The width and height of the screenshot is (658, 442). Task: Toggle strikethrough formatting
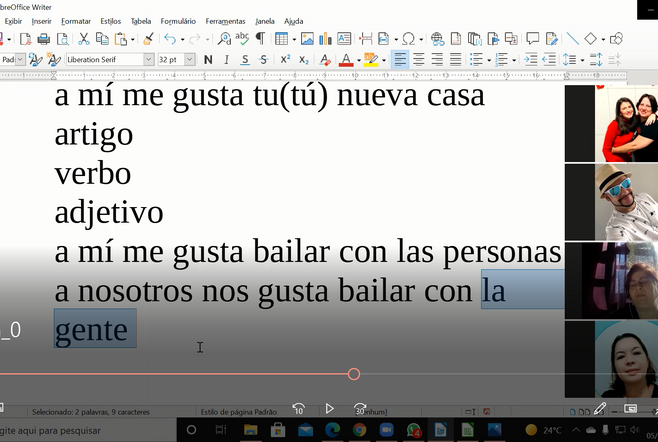coord(264,60)
